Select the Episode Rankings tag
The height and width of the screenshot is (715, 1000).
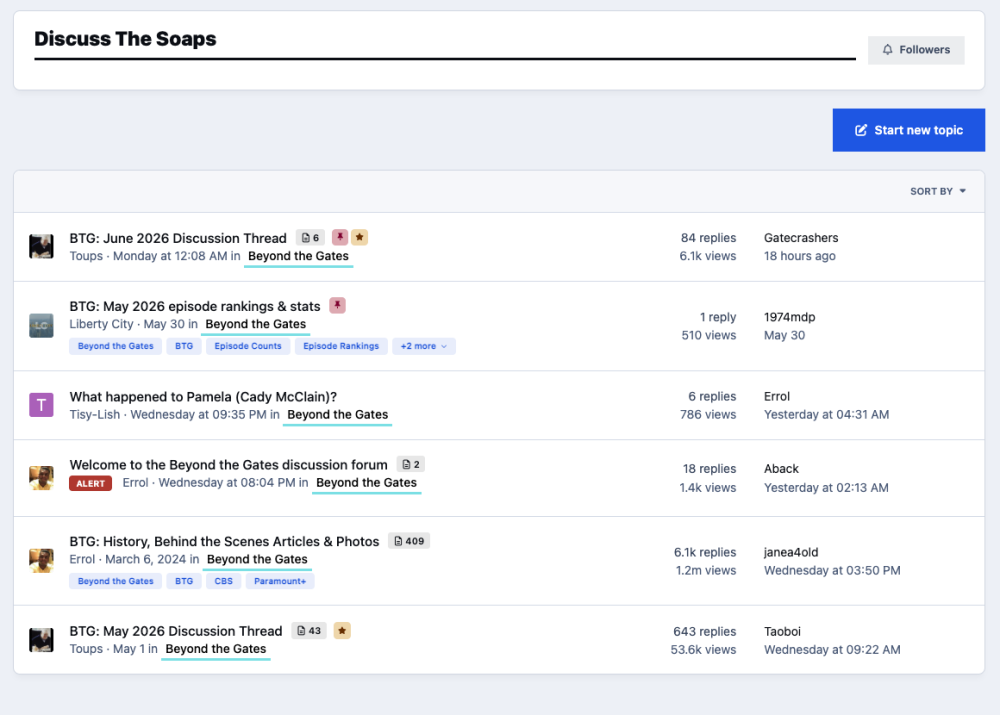tap(341, 346)
